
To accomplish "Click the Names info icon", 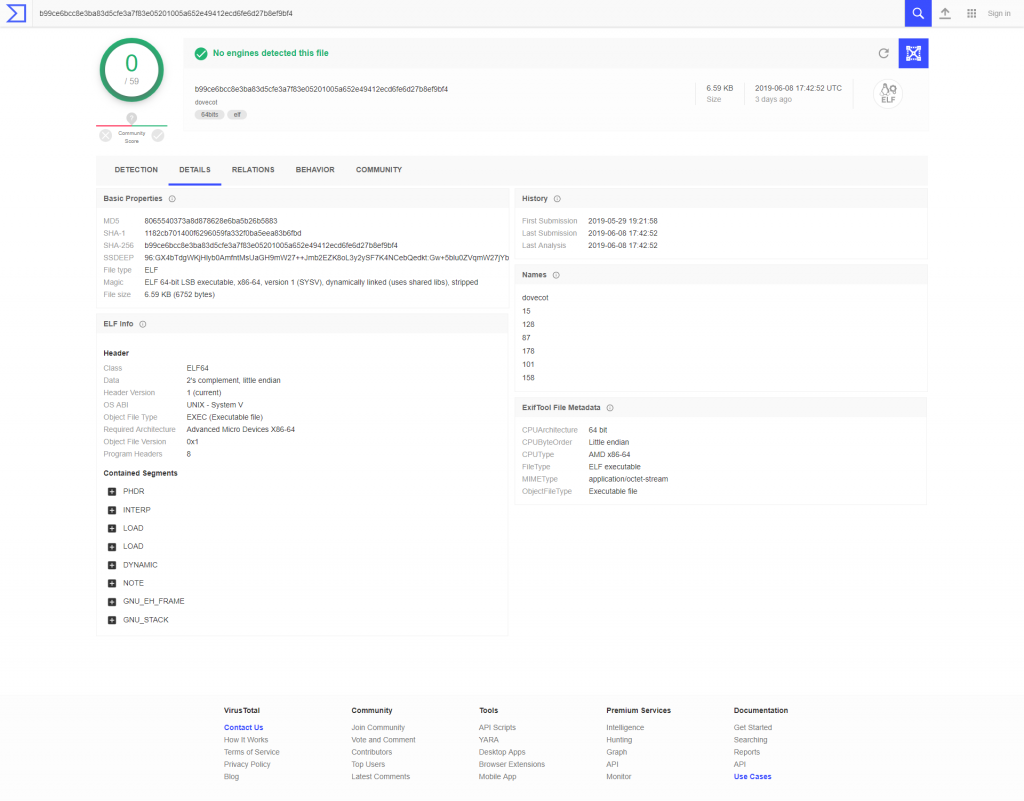I will click(x=556, y=275).
